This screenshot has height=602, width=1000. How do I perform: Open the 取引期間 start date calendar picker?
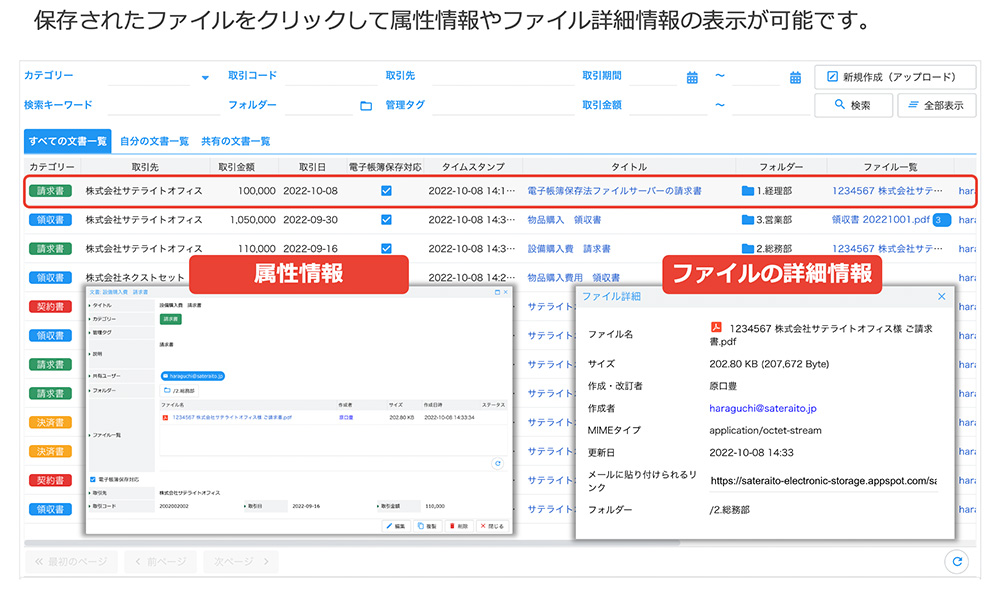[692, 77]
